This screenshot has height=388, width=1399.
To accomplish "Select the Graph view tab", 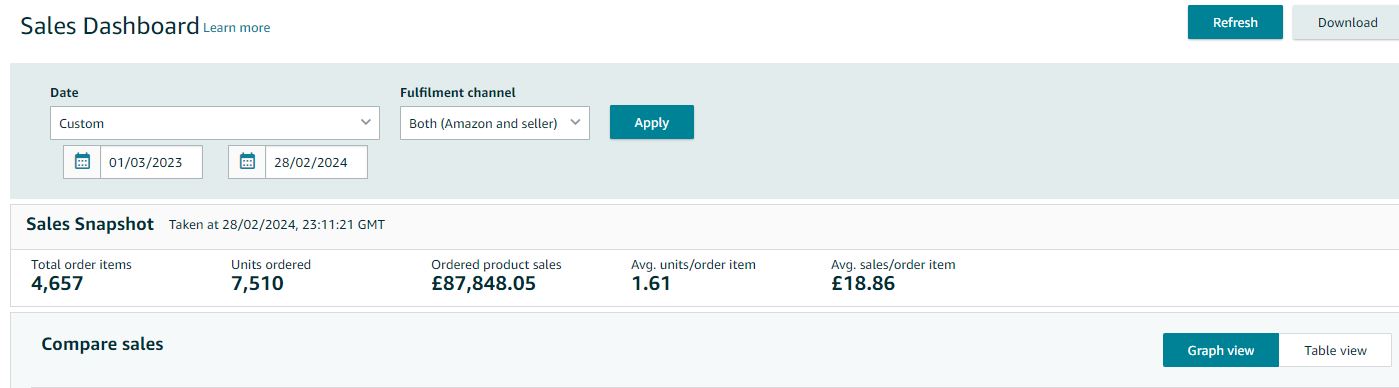I will click(x=1221, y=350).
